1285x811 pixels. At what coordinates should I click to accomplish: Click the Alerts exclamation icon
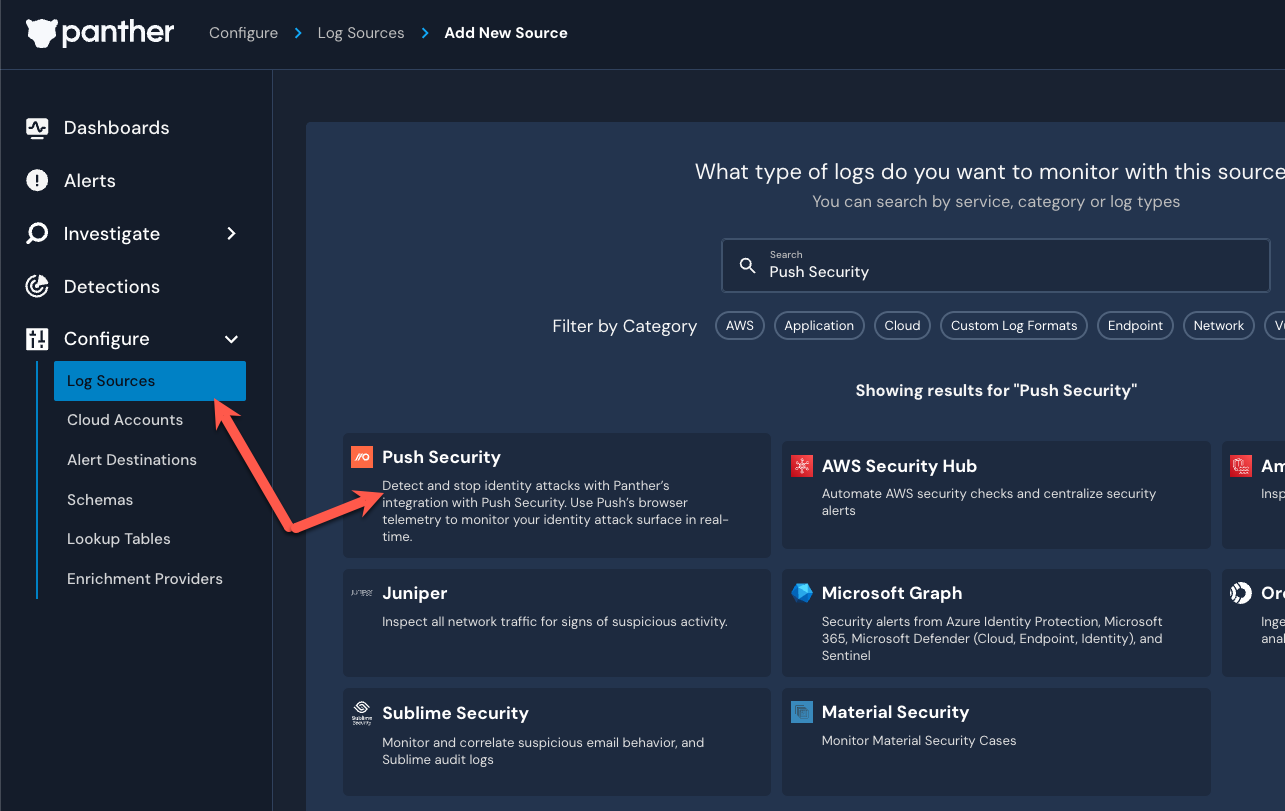coord(37,181)
